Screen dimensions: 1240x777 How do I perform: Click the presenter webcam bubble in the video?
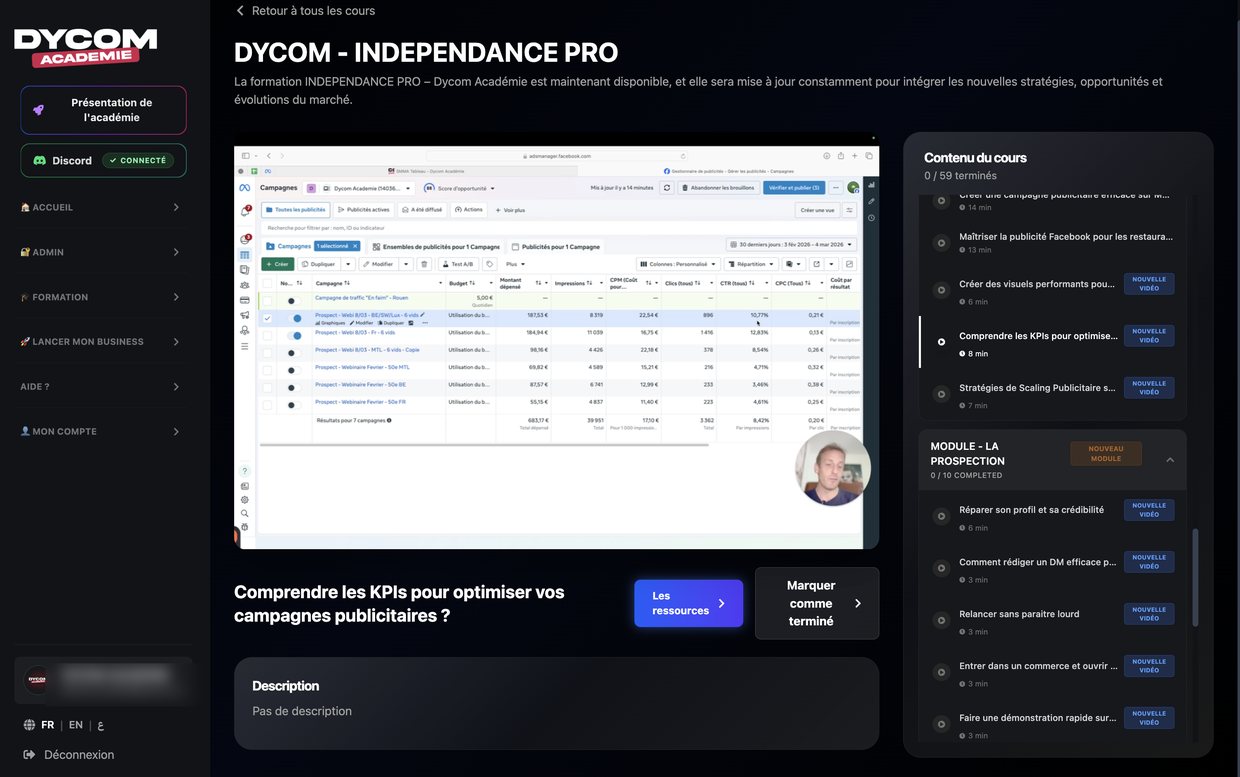pyautogui.click(x=833, y=469)
